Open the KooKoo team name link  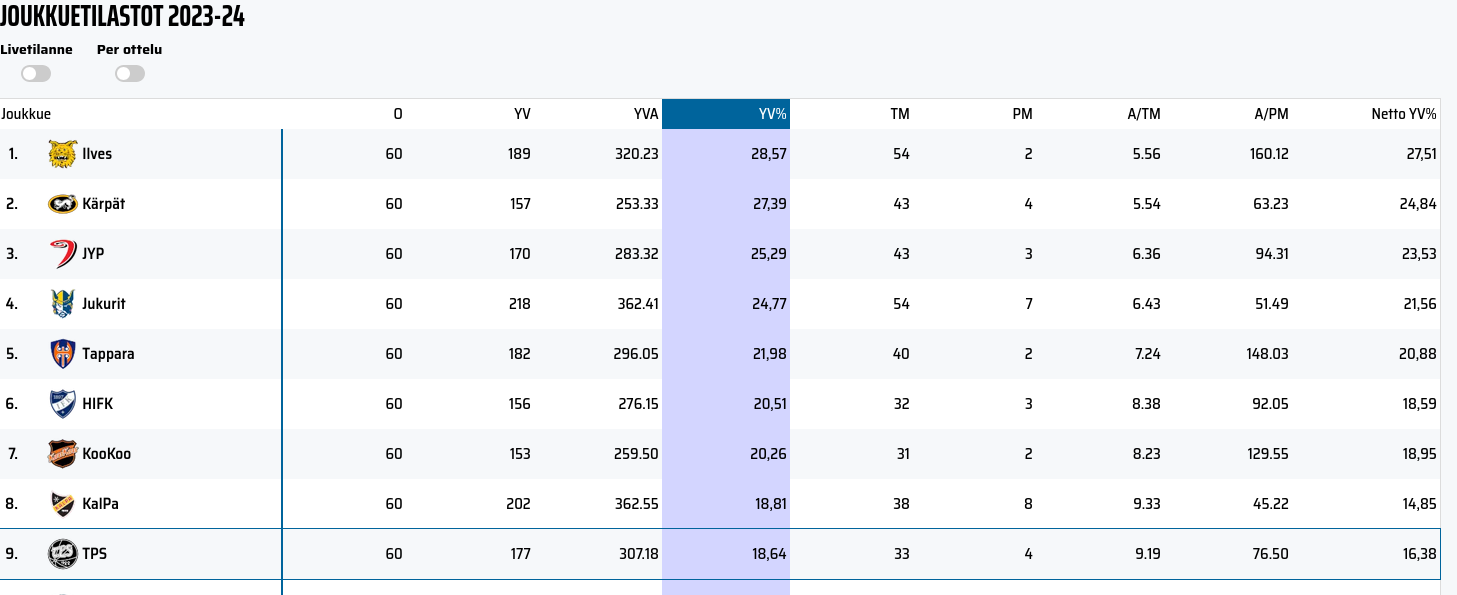pos(106,454)
